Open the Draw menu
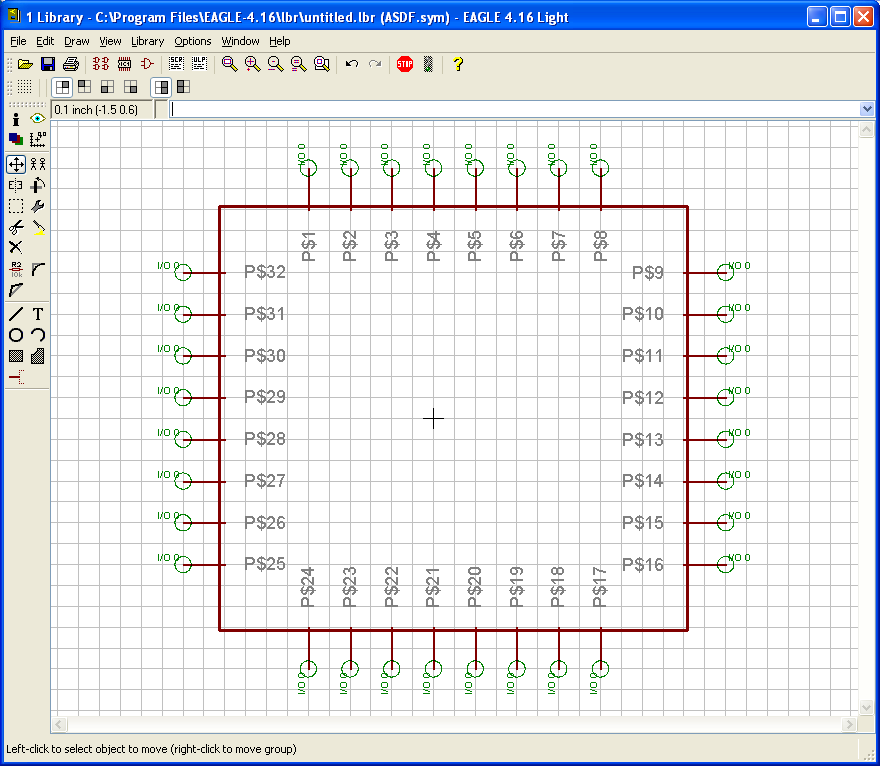 tap(76, 41)
